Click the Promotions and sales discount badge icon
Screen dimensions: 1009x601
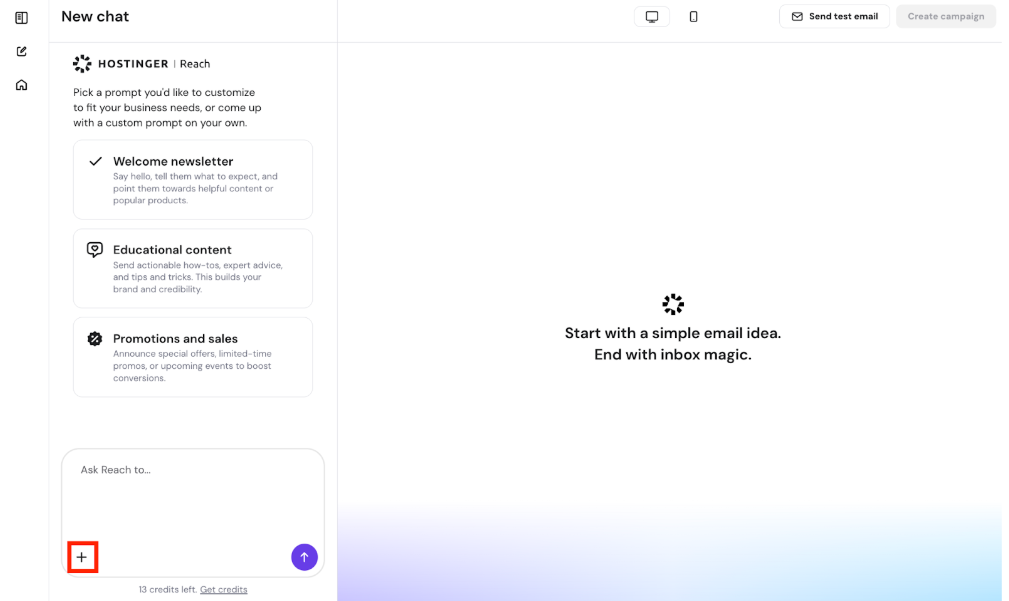coord(95,339)
